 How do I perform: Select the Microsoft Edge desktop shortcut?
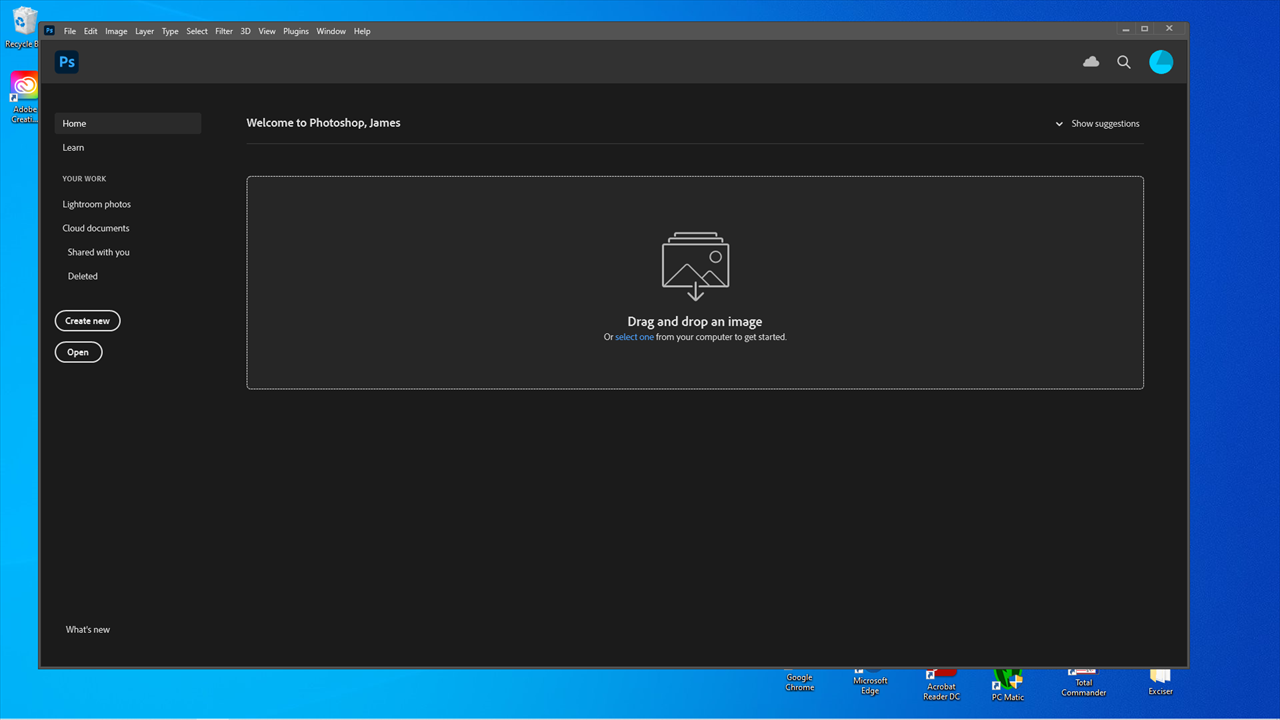tap(870, 684)
